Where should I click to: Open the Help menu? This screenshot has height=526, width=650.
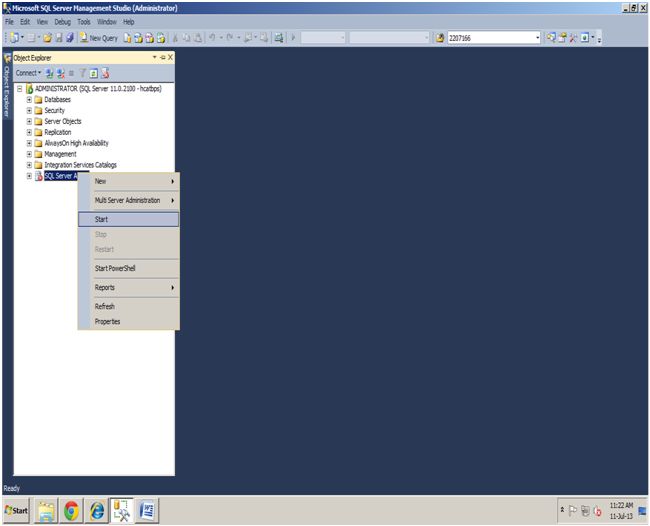pos(129,22)
